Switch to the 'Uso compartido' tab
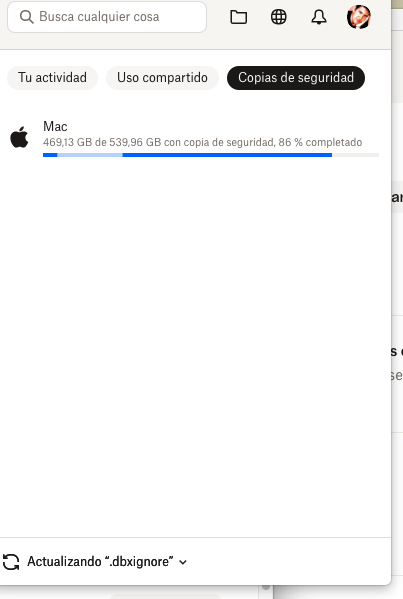The width and height of the screenshot is (403, 599). (162, 78)
